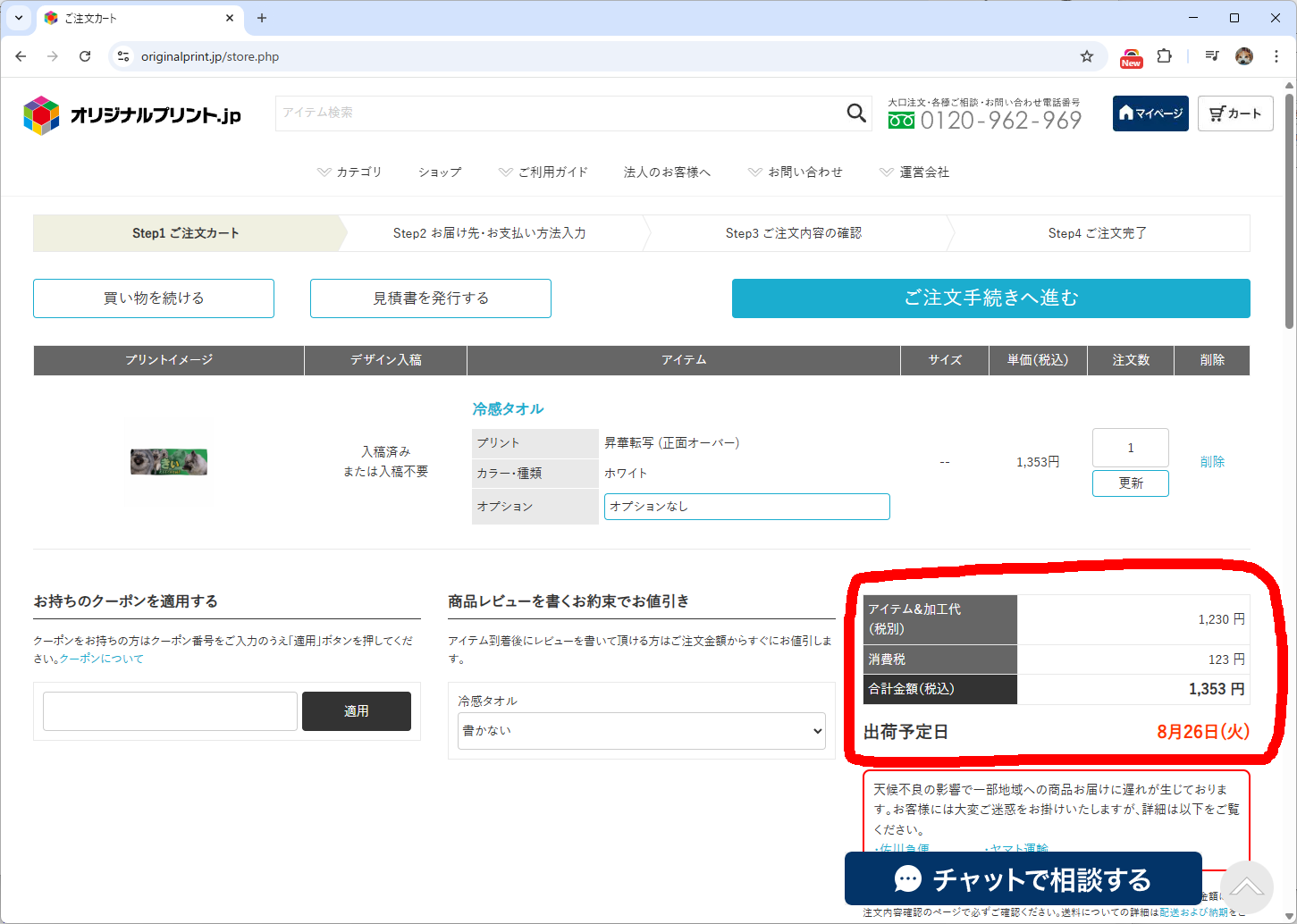Open the カート shopping cart button
Image resolution: width=1297 pixels, height=924 pixels.
tap(1234, 113)
